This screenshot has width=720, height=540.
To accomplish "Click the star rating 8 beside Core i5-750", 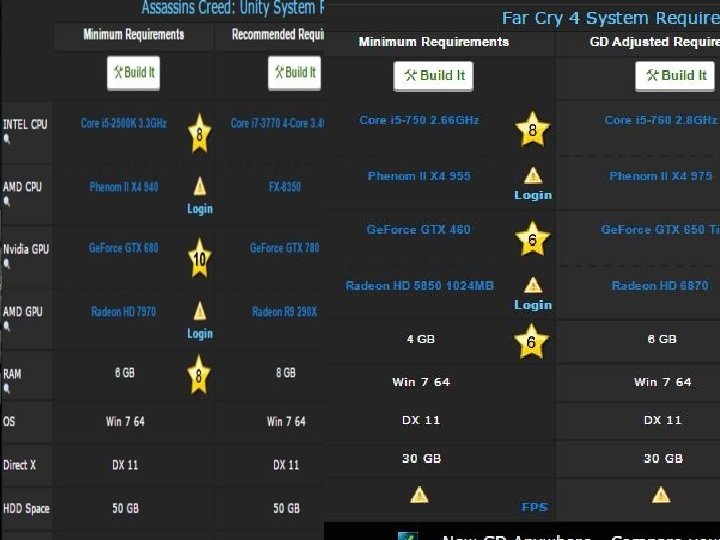I will pos(532,129).
